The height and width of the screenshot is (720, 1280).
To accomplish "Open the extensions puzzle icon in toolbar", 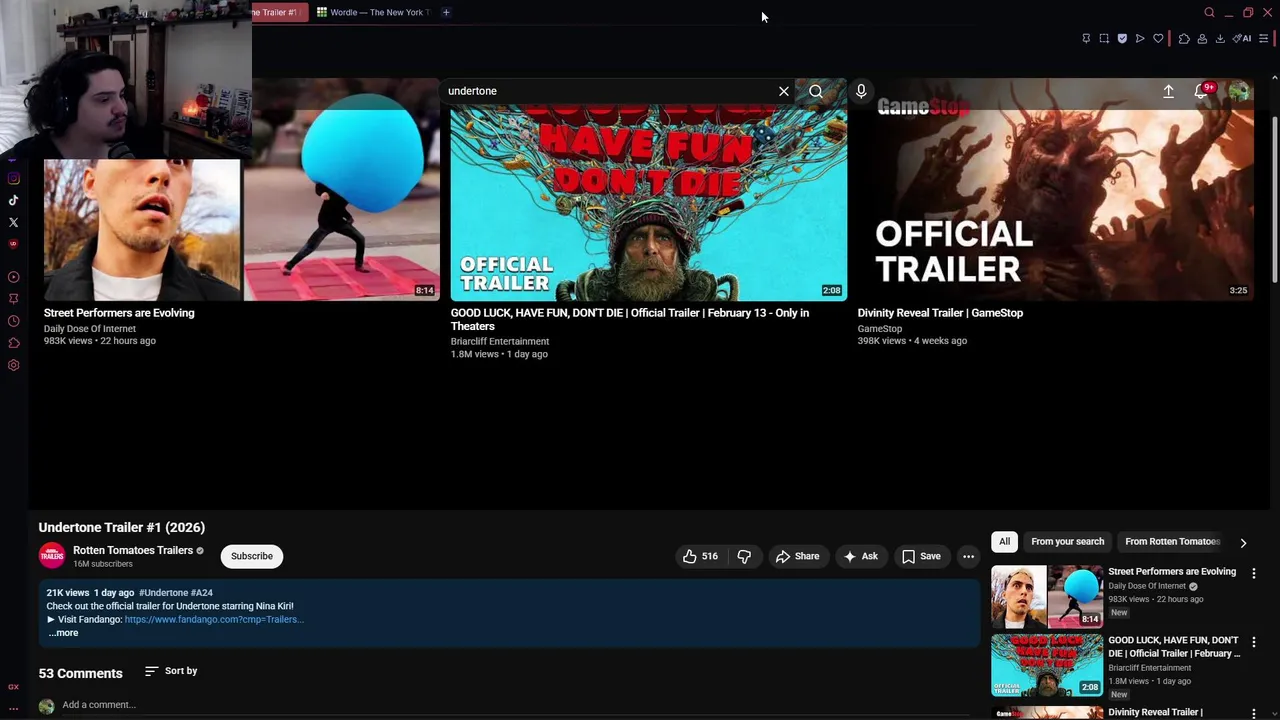I will pyautogui.click(x=1184, y=39).
